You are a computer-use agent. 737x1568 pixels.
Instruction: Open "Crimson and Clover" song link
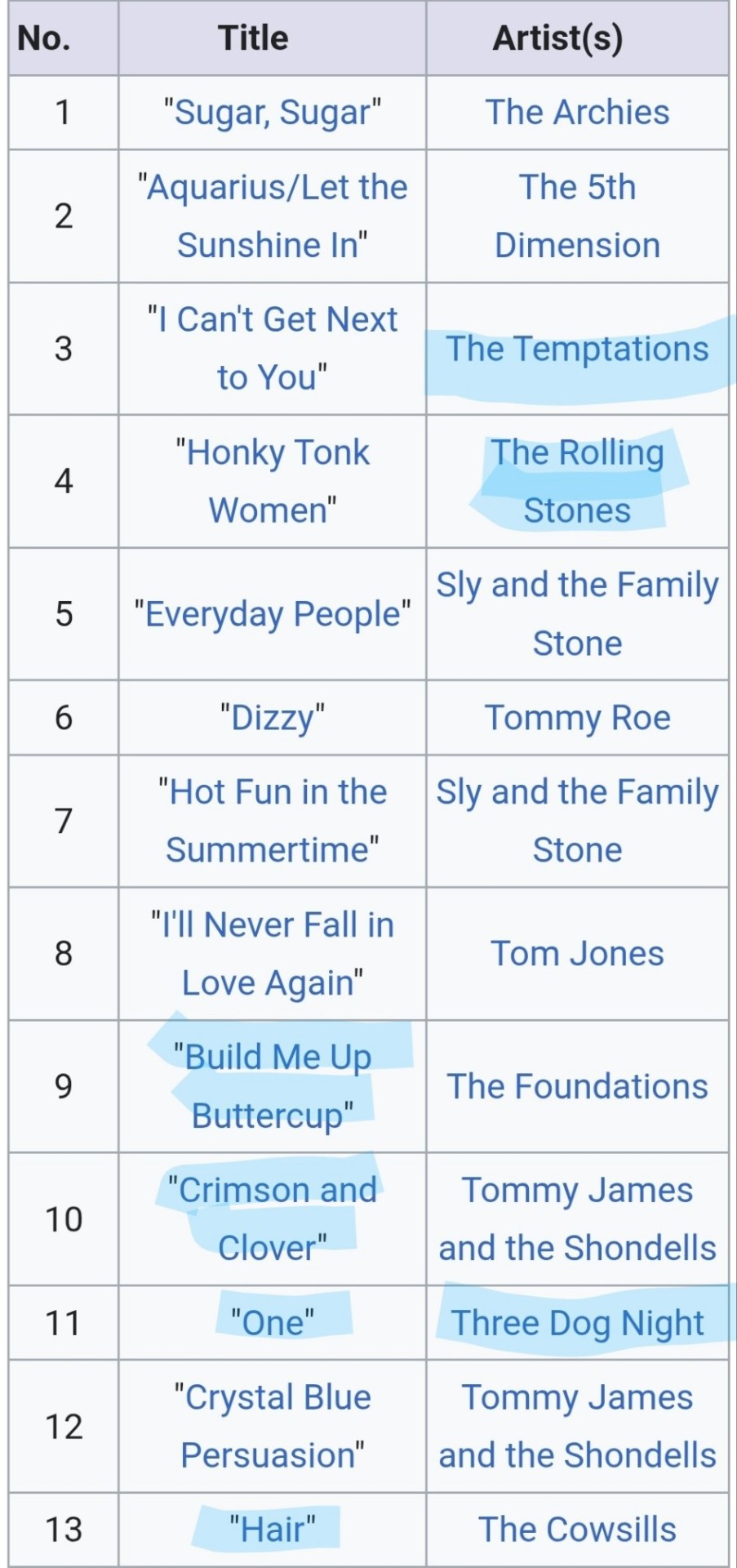tap(273, 1219)
